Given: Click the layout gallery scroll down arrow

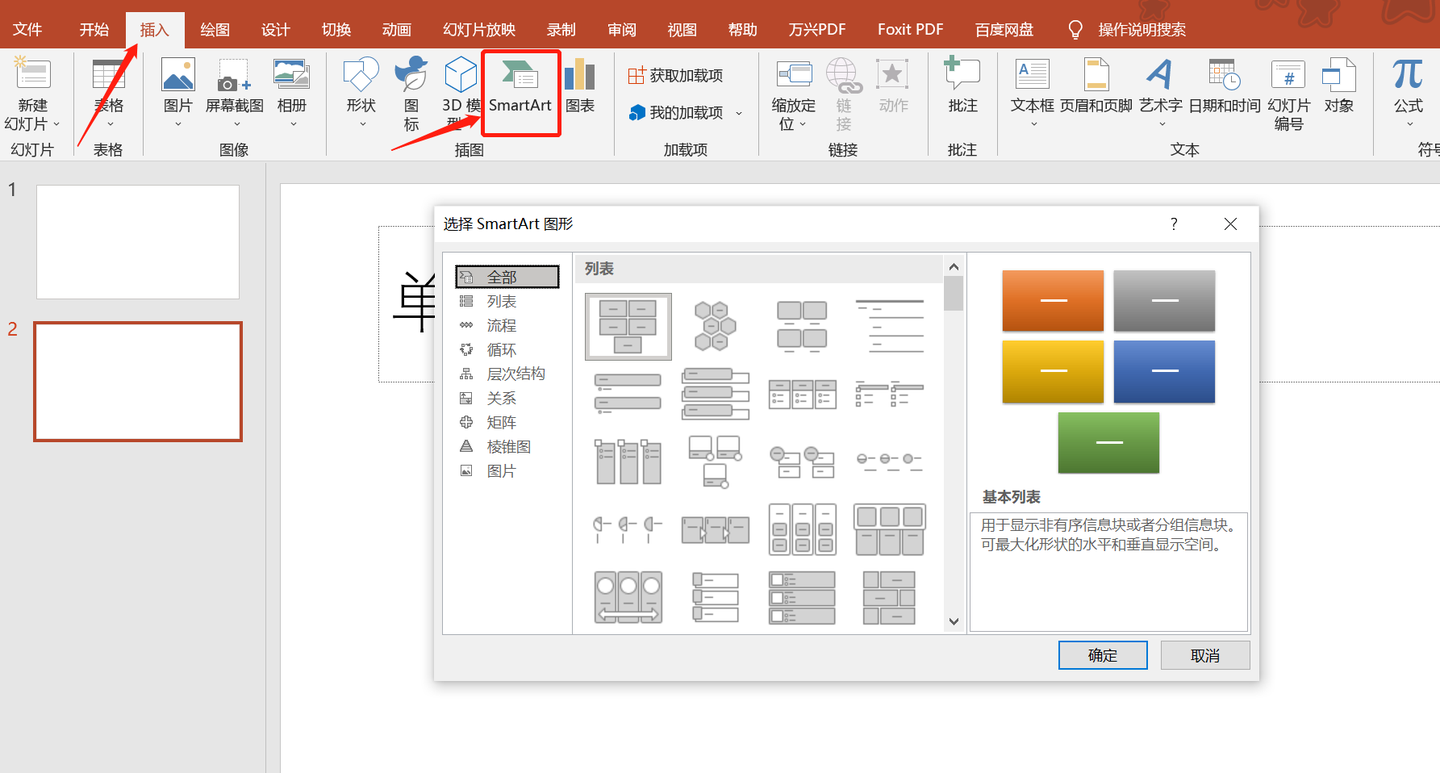Looking at the screenshot, I should (953, 621).
